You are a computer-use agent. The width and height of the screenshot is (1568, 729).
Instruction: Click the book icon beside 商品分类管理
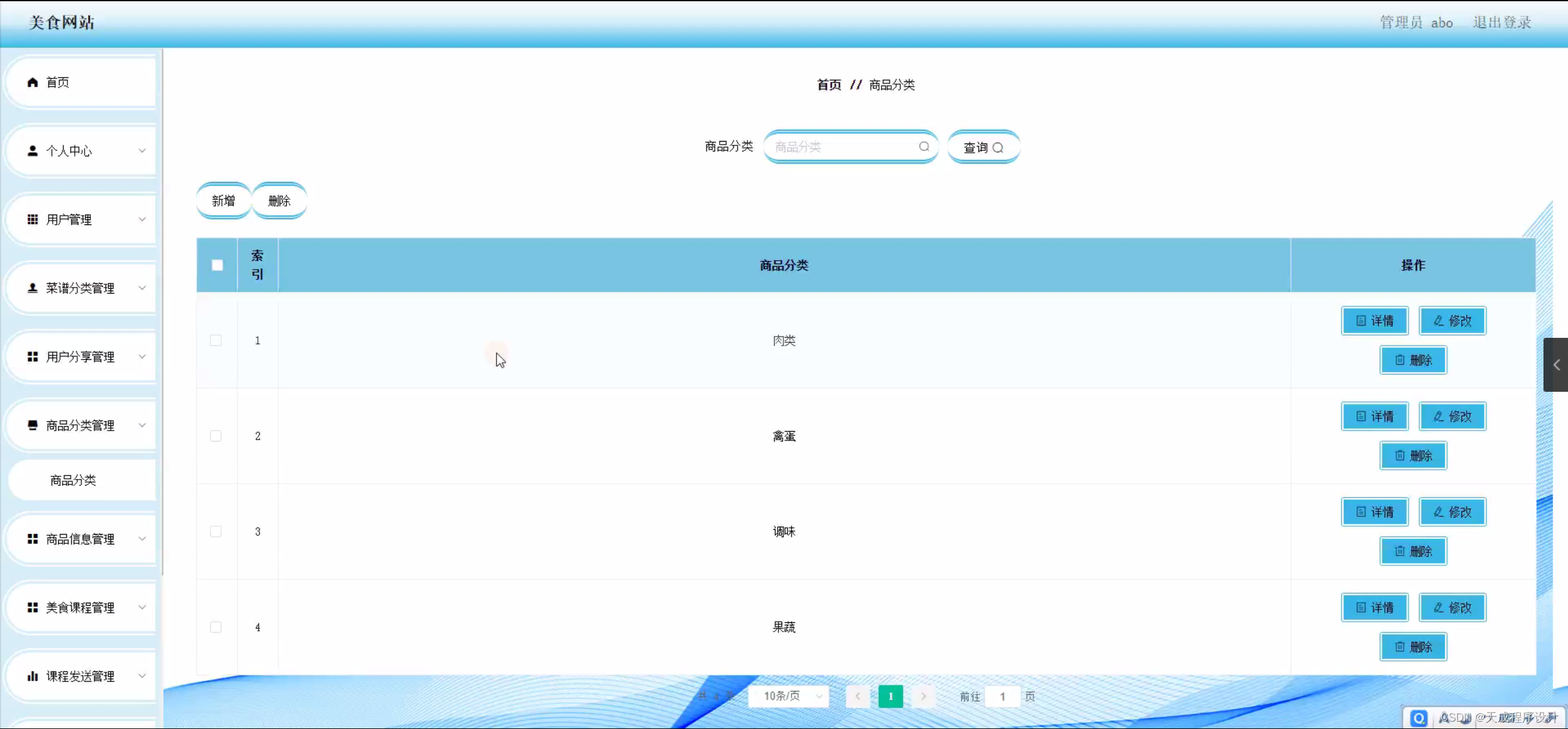tap(33, 425)
